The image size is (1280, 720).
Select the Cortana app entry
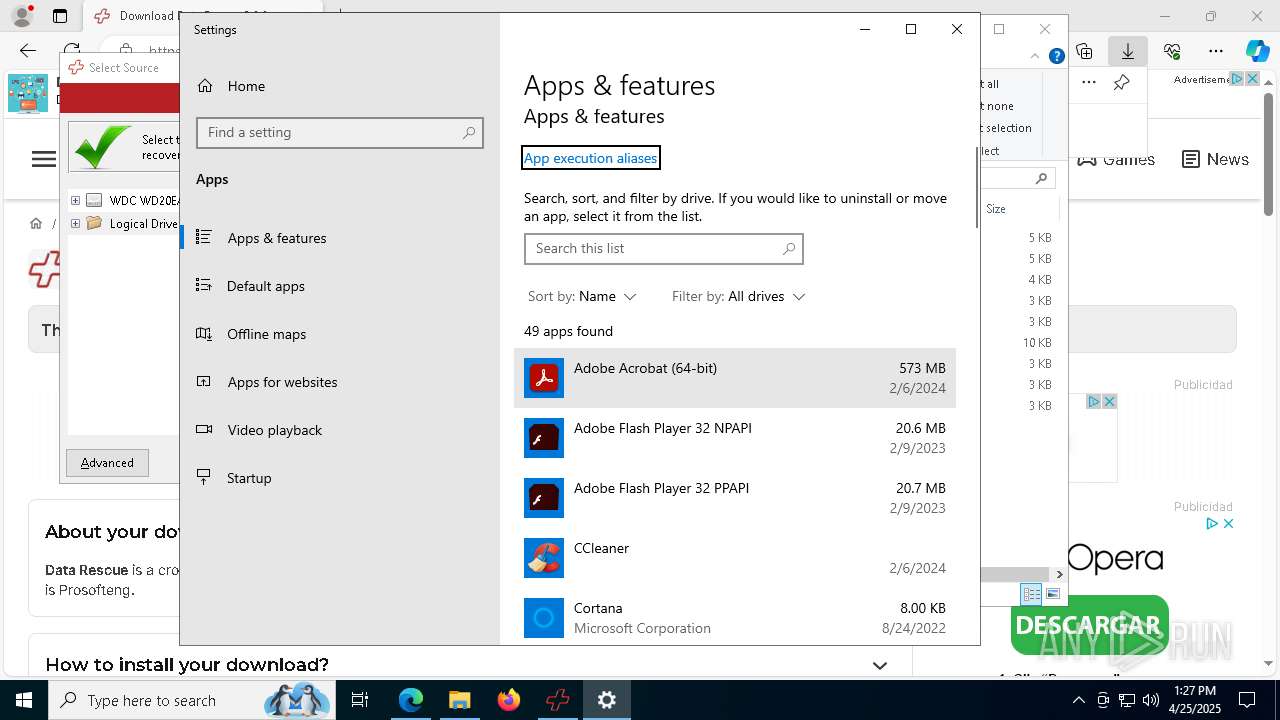tap(735, 617)
